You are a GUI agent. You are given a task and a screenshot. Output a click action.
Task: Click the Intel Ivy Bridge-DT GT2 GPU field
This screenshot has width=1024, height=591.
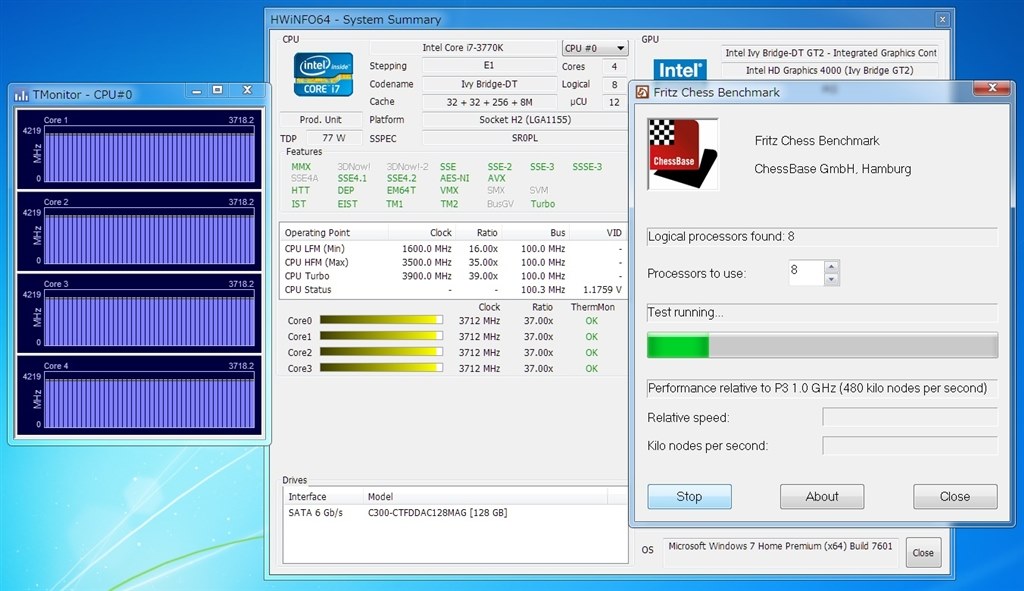coord(829,53)
